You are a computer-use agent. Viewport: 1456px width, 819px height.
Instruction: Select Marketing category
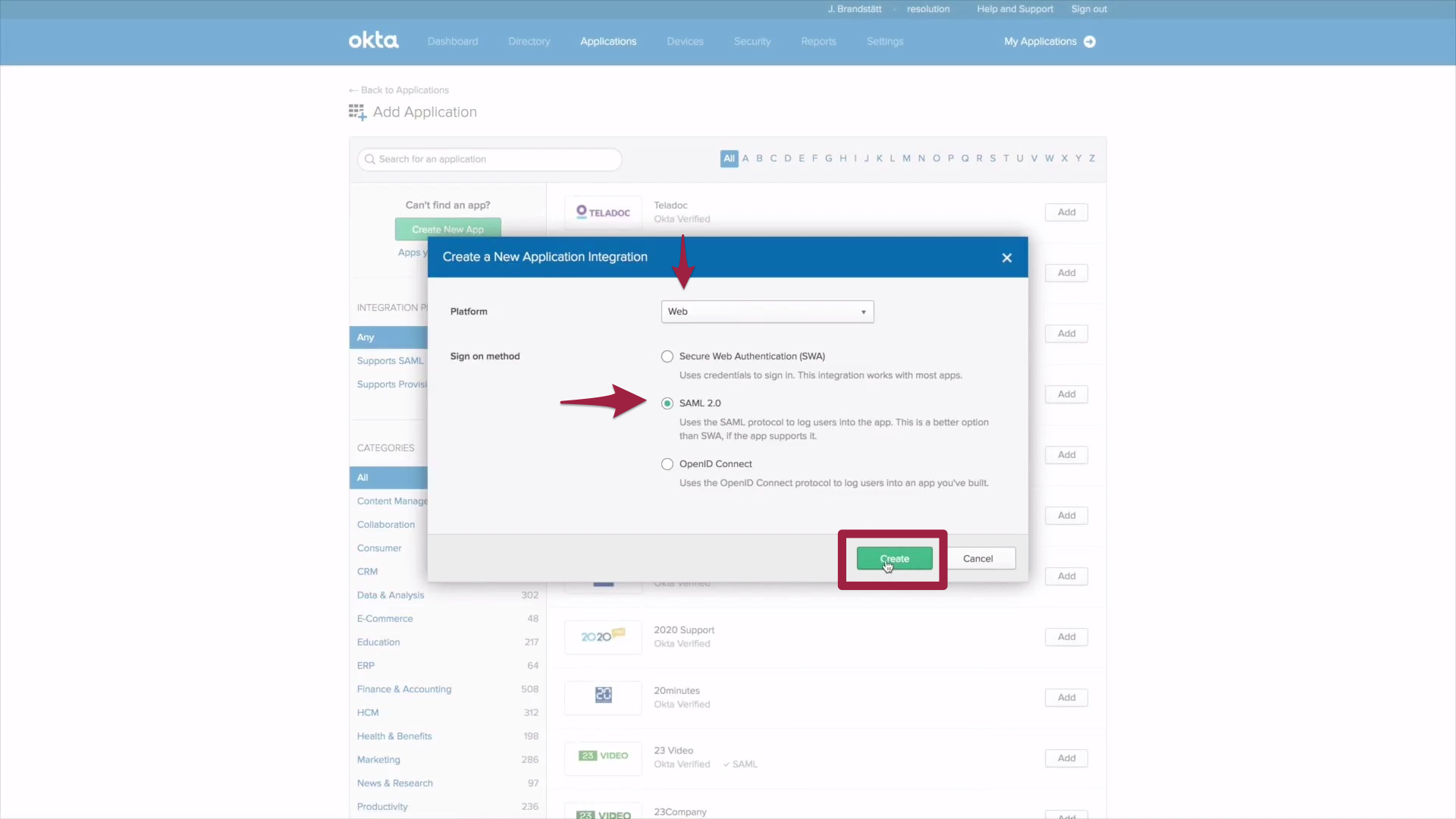[378, 760]
